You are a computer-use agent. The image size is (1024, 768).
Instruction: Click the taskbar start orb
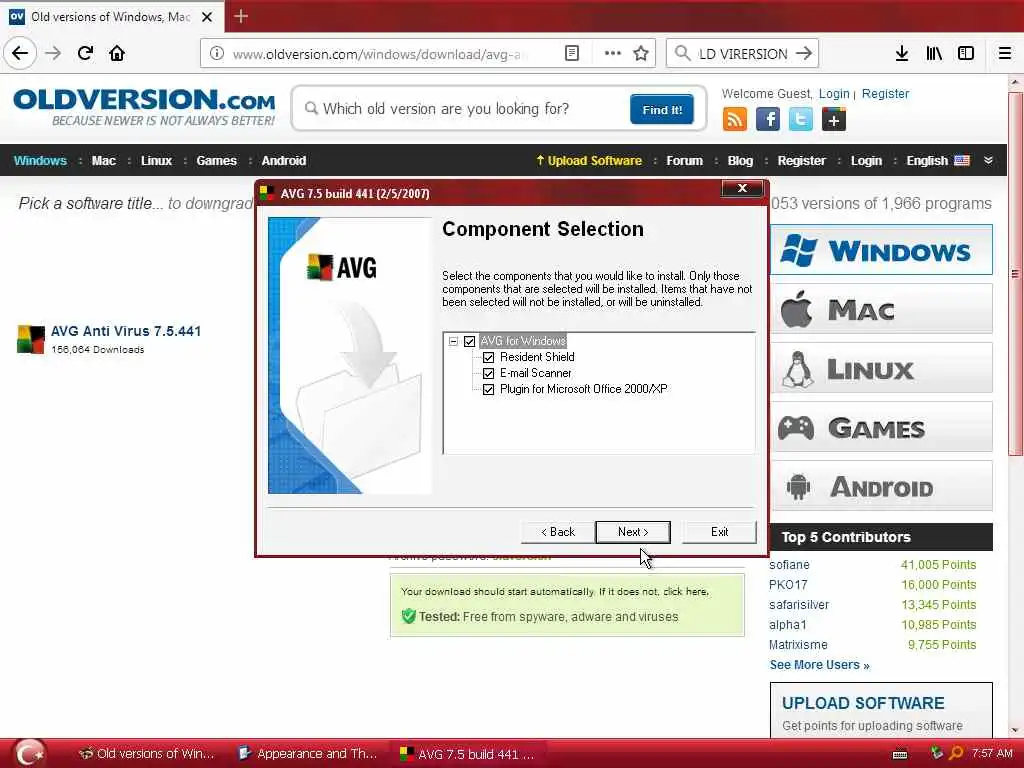point(29,753)
